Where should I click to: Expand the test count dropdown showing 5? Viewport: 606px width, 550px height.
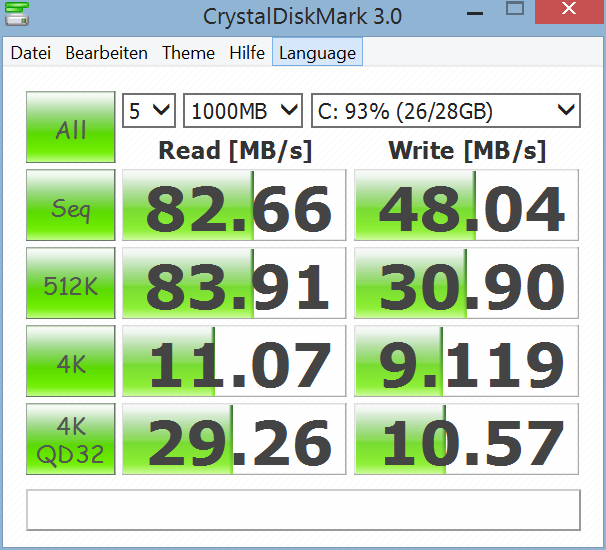[149, 111]
